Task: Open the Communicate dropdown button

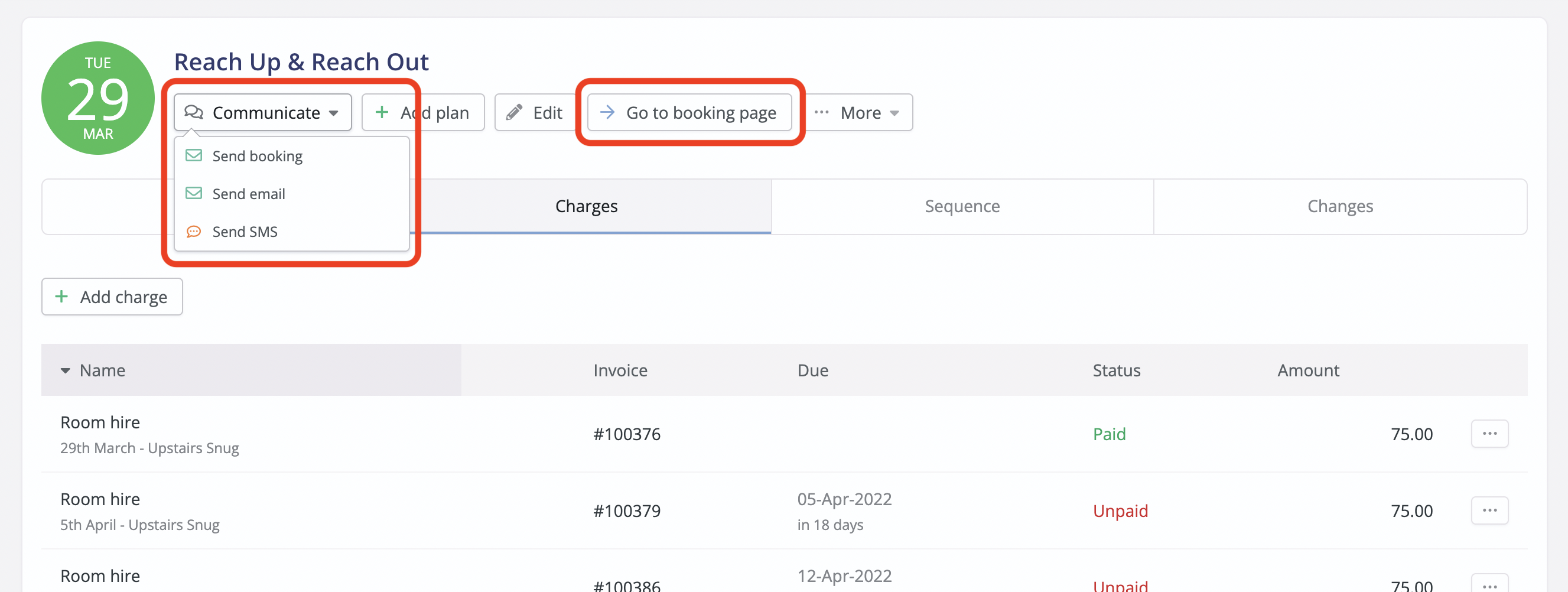Action: [262, 113]
